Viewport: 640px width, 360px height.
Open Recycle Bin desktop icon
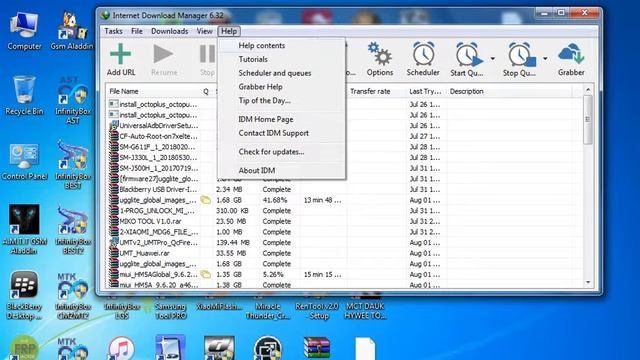pyautogui.click(x=24, y=95)
